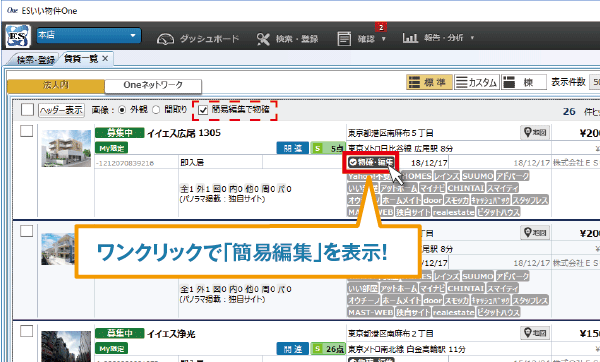Select the 法人内 tab

[56, 86]
